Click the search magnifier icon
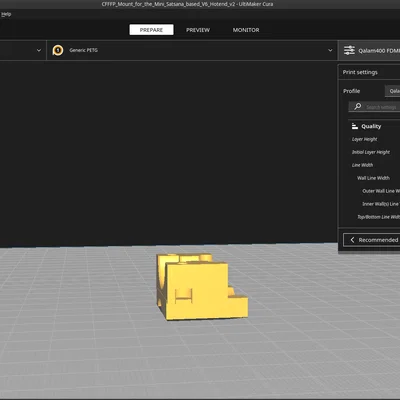Viewport: 400px width, 400px height. 357,106
